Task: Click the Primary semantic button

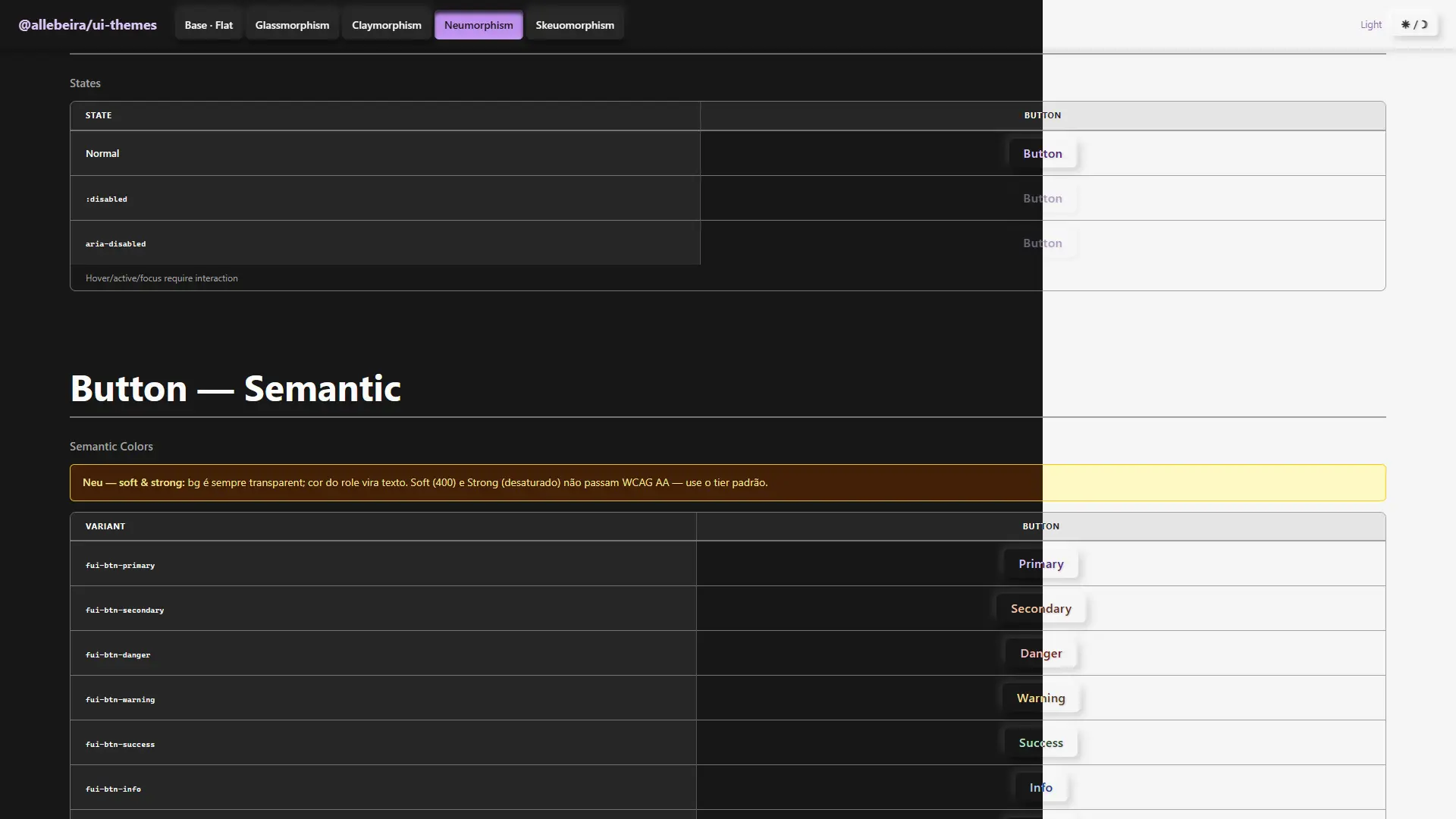Action: point(1041,563)
